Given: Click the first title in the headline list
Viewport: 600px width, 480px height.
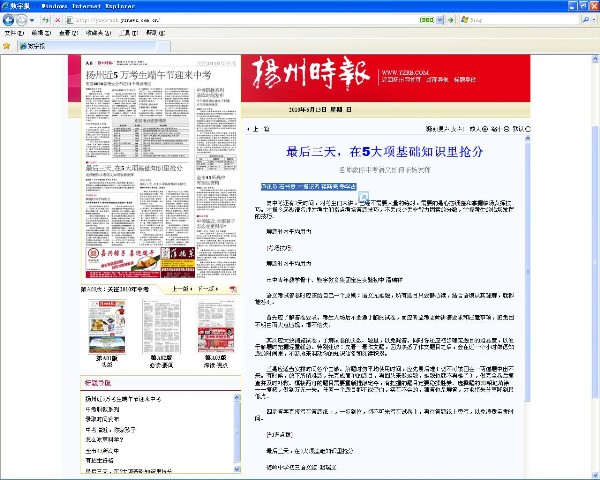Looking at the screenshot, I should click(x=123, y=399).
